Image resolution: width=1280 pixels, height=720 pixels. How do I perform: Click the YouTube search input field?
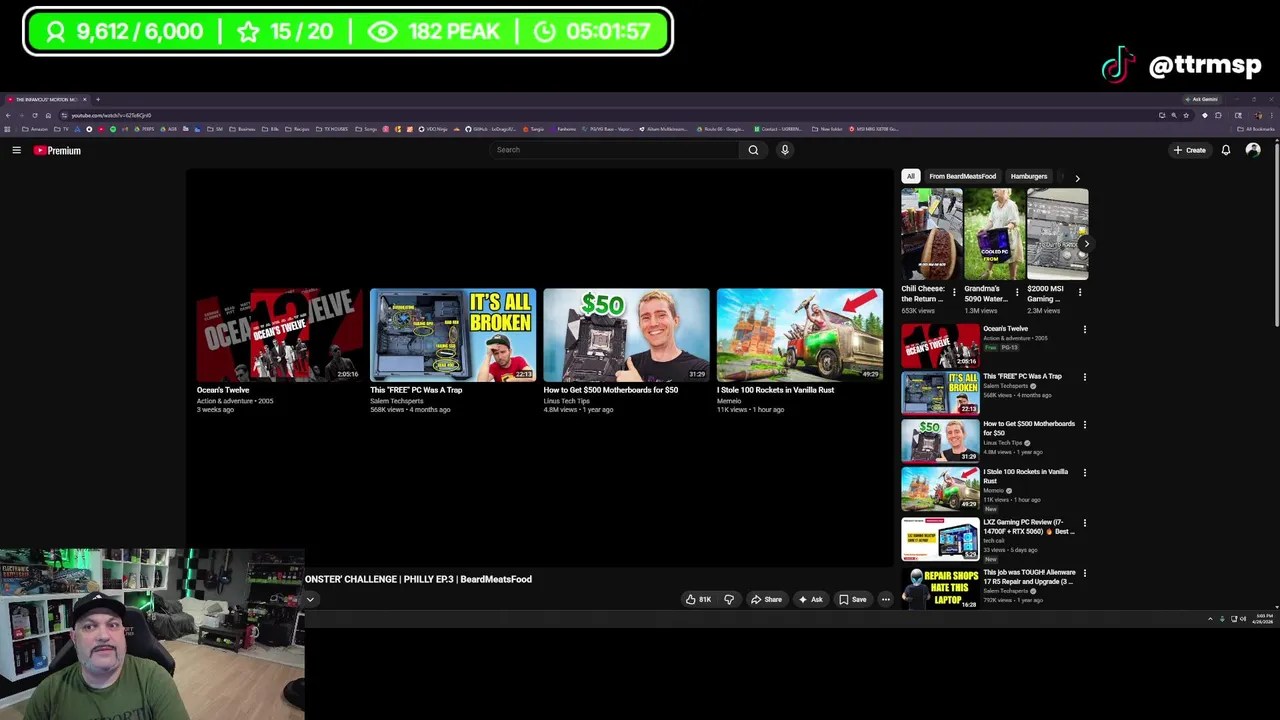pyautogui.click(x=615, y=150)
